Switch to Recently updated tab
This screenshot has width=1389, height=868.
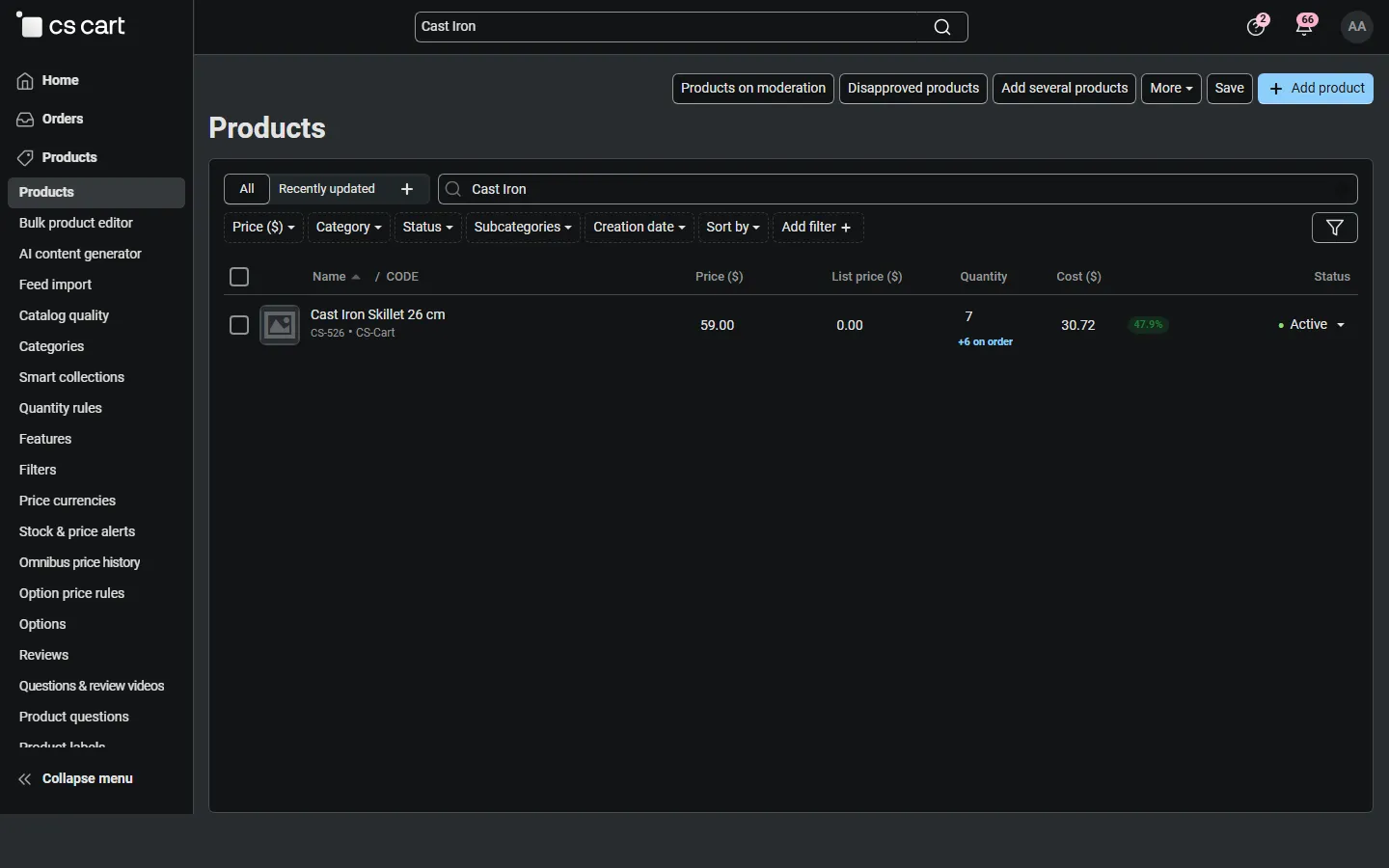coord(327,189)
